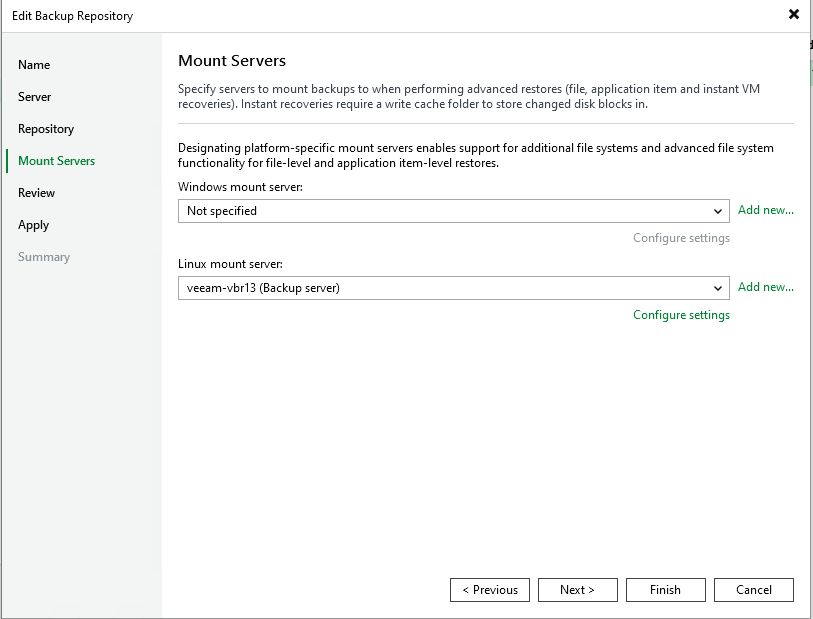Open the Repository wizard step
This screenshot has width=813, height=619.
coord(46,129)
